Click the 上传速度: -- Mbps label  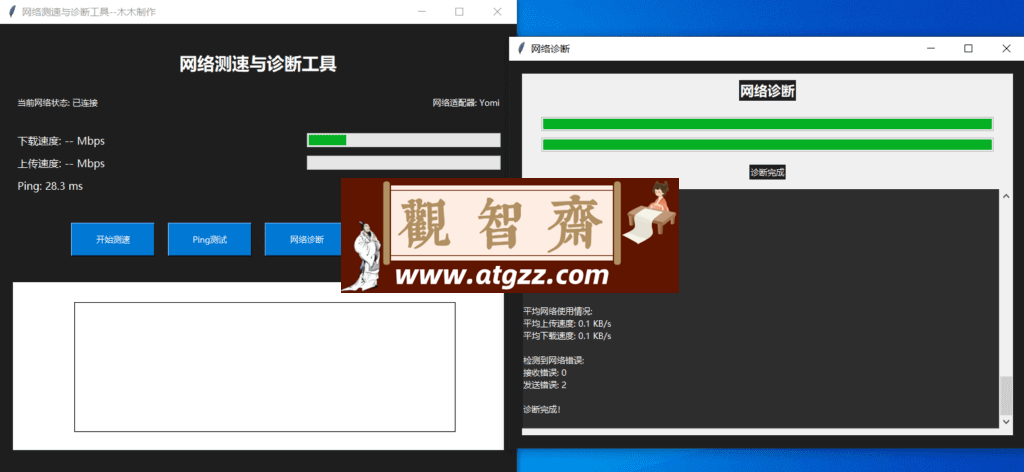point(61,164)
